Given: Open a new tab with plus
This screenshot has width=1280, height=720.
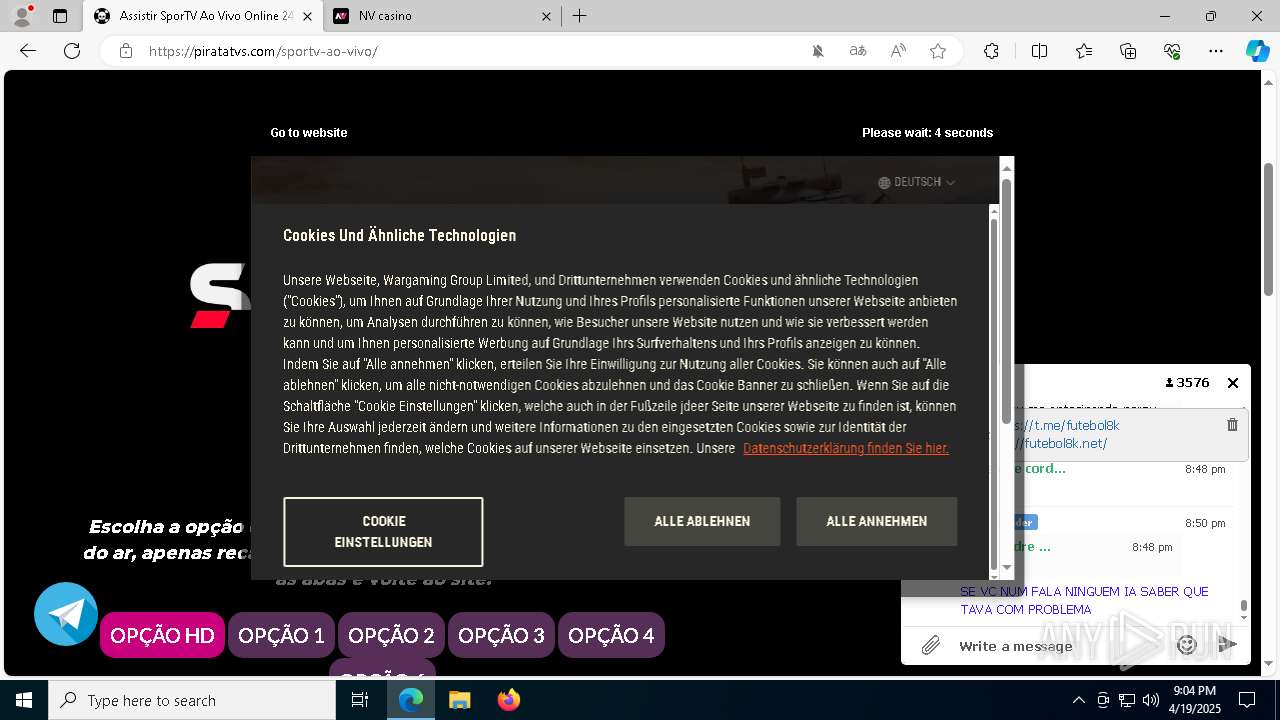Looking at the screenshot, I should point(580,16).
